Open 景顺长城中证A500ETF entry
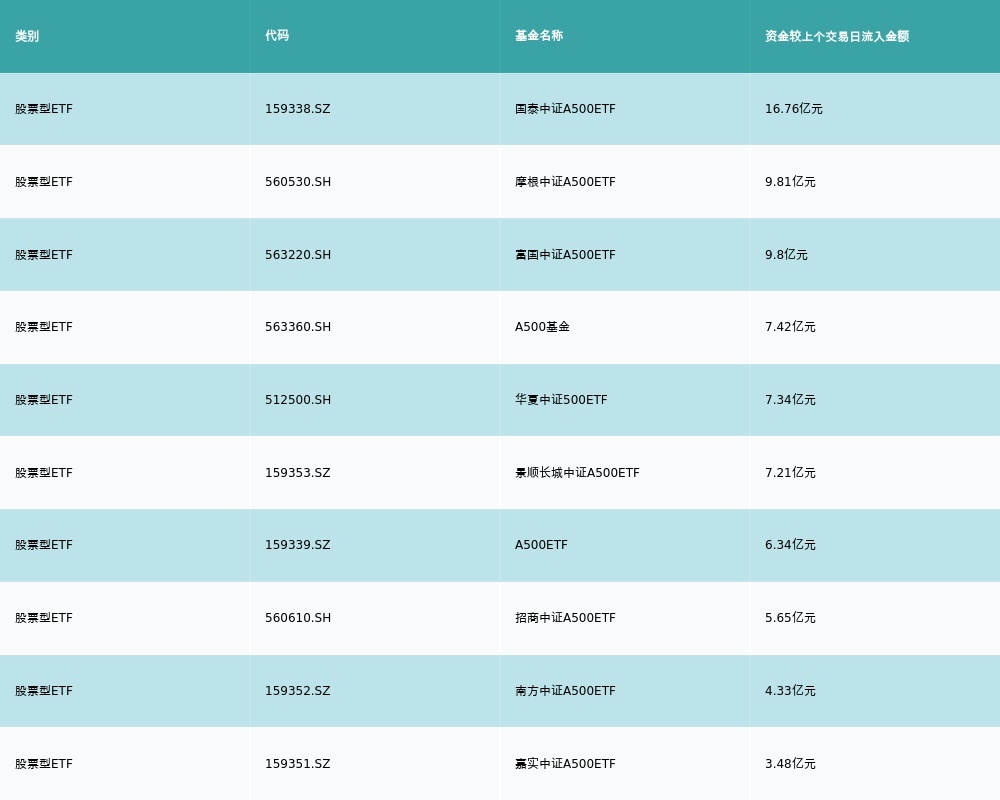1000x800 pixels. point(577,473)
